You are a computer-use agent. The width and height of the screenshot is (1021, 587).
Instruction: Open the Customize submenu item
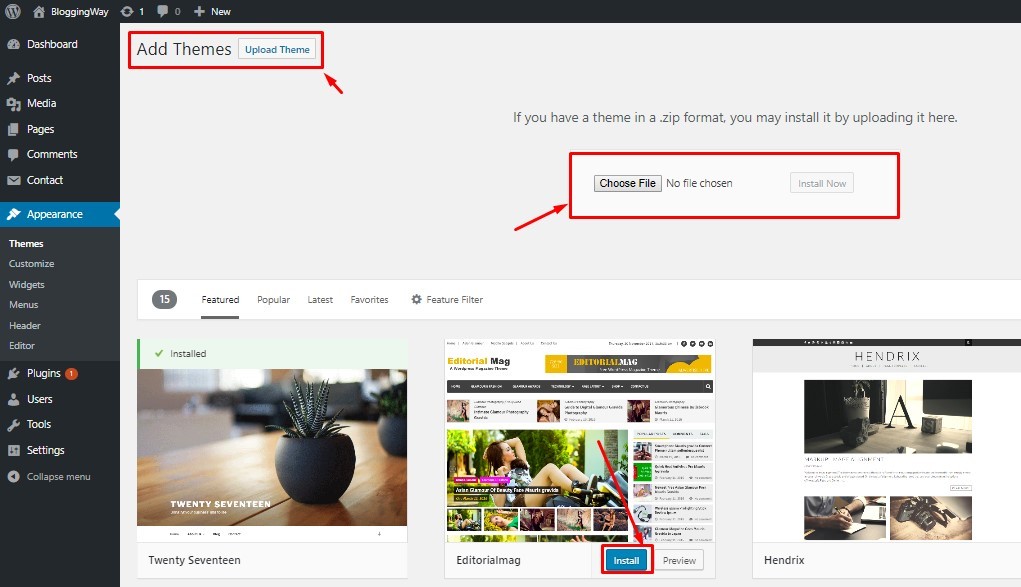tap(31, 264)
